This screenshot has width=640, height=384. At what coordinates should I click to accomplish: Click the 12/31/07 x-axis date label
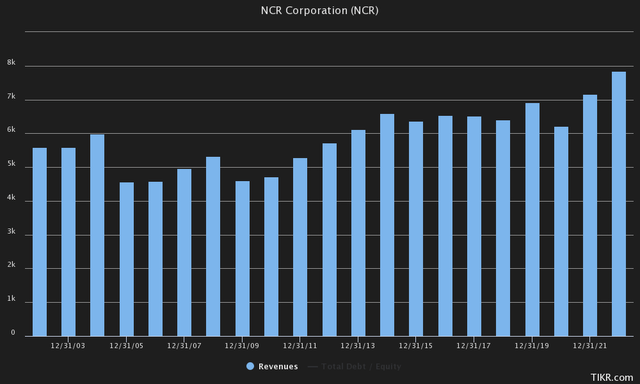[184, 346]
